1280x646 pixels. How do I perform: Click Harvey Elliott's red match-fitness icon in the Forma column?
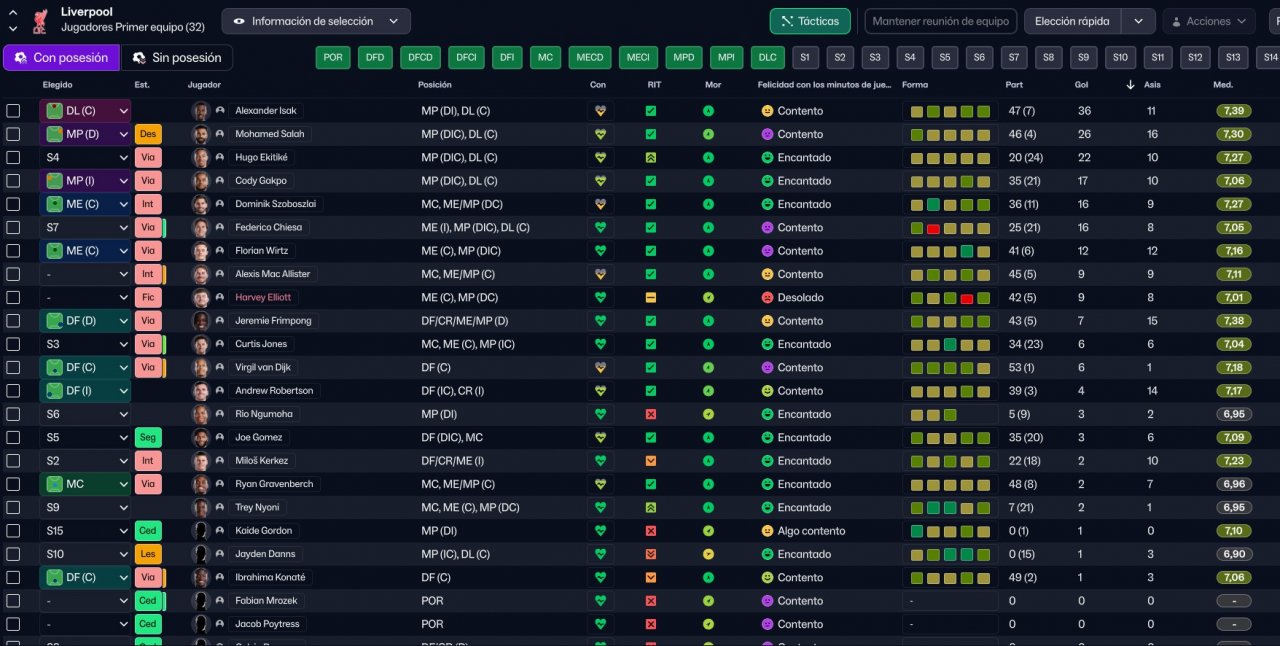966,298
